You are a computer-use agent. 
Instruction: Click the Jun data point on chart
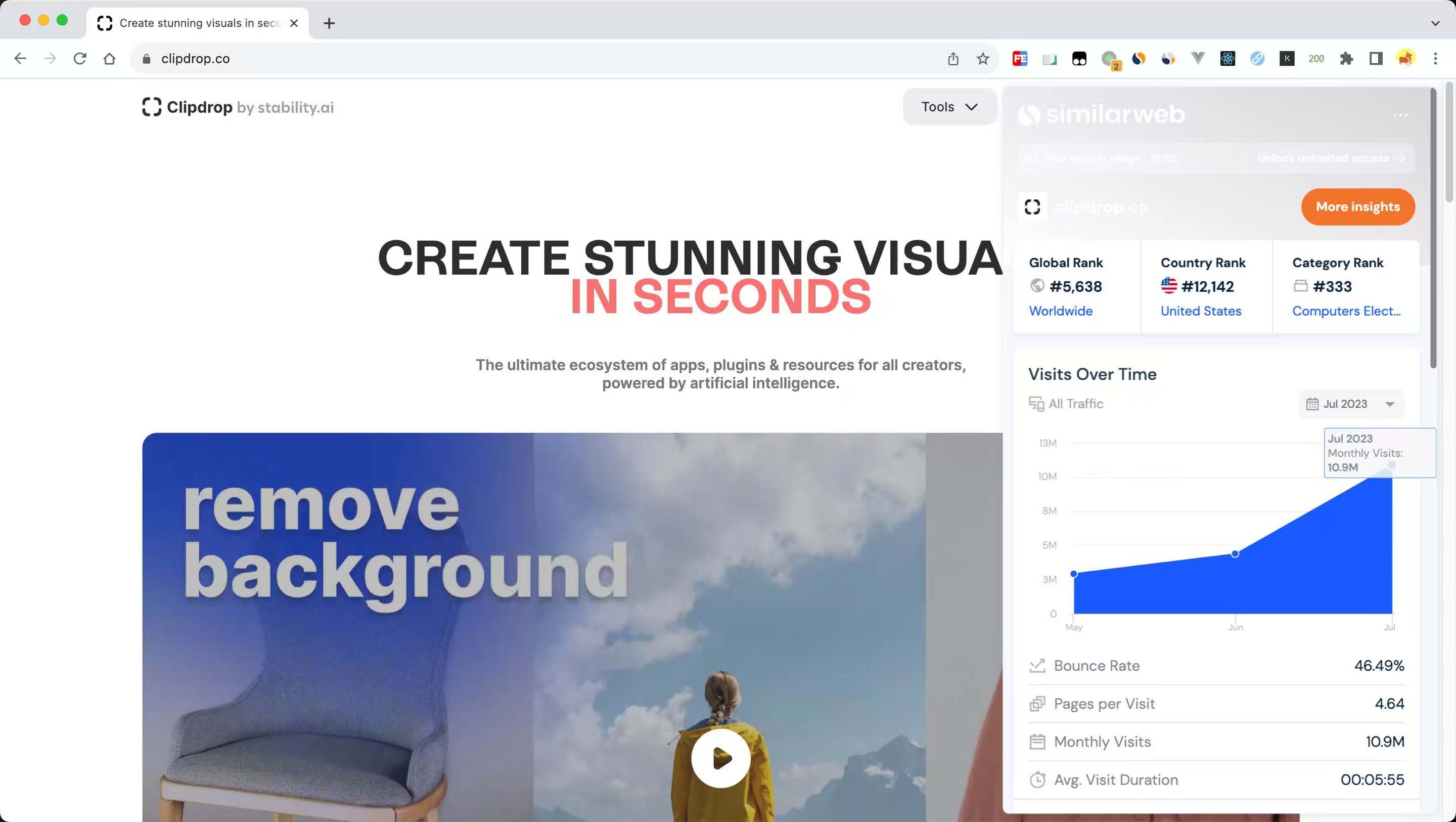coord(1235,554)
